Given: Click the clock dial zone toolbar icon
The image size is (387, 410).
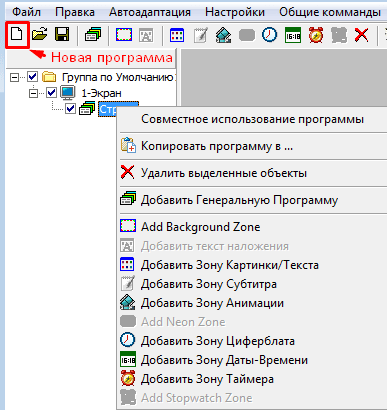Looking at the screenshot, I should tap(269, 34).
